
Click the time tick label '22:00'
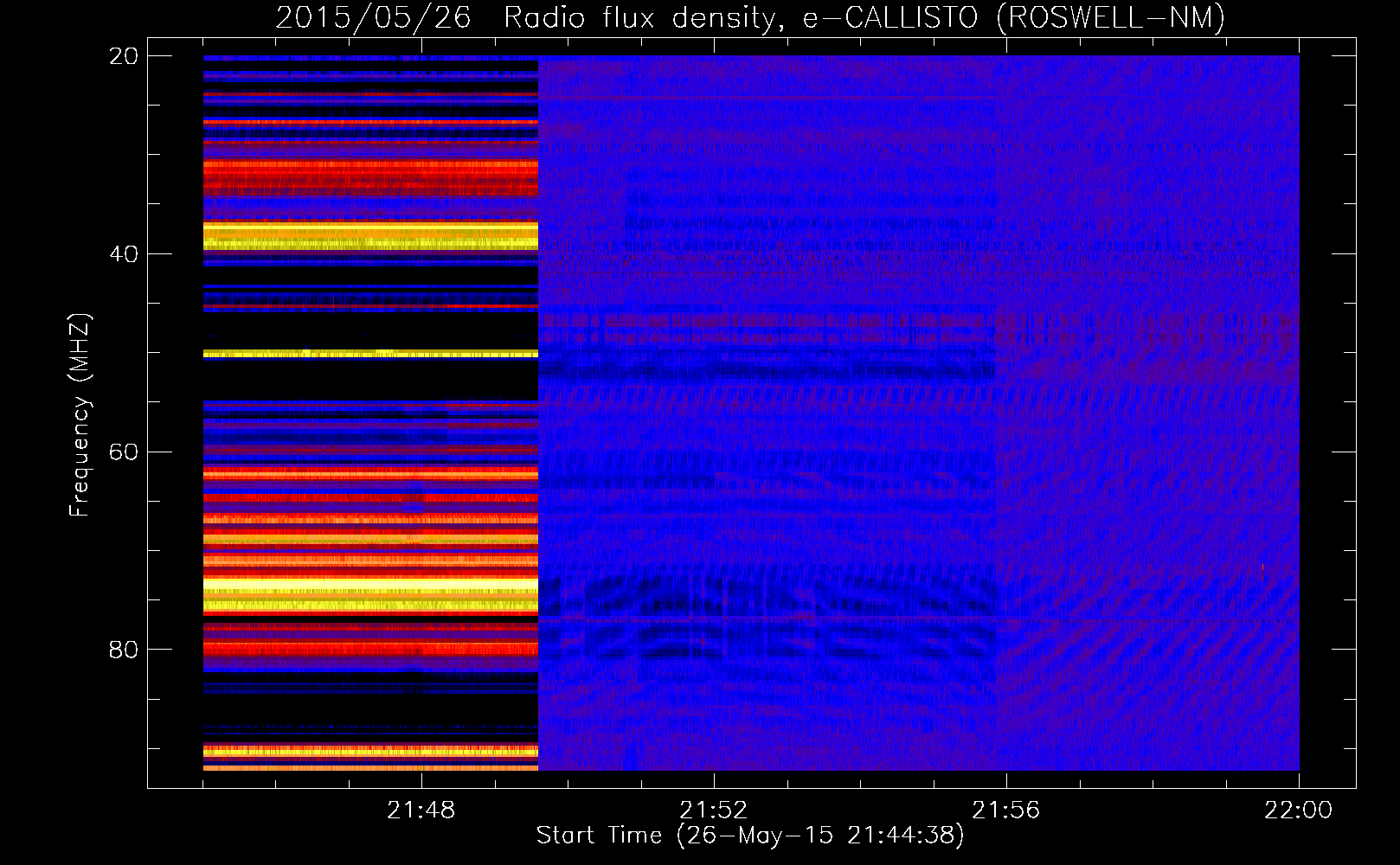pos(1299,811)
